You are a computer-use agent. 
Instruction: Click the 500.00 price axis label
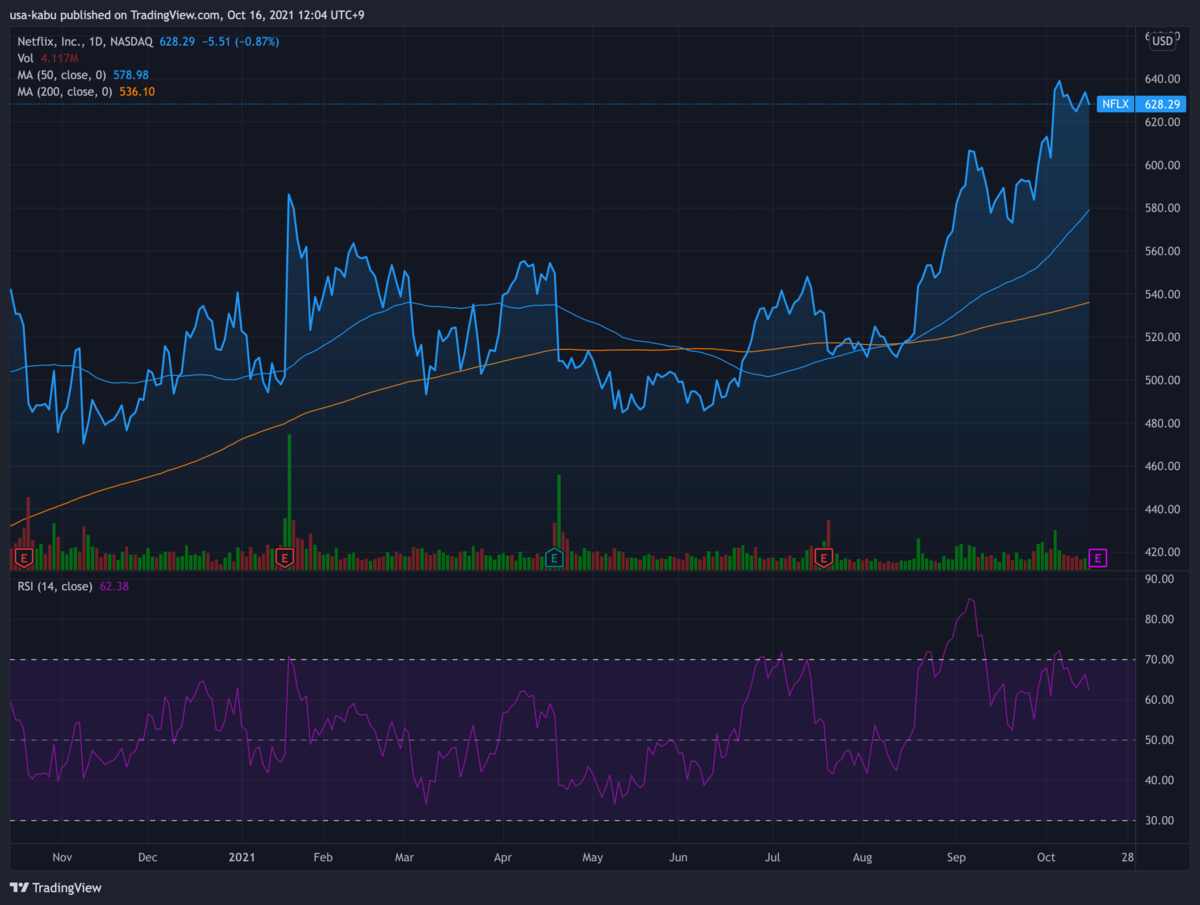click(1163, 380)
